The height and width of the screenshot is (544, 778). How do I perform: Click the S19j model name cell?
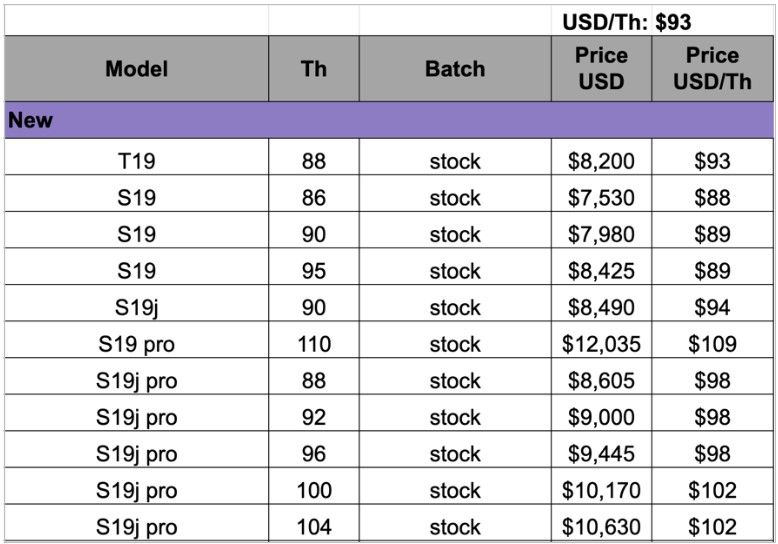pyautogui.click(x=137, y=308)
